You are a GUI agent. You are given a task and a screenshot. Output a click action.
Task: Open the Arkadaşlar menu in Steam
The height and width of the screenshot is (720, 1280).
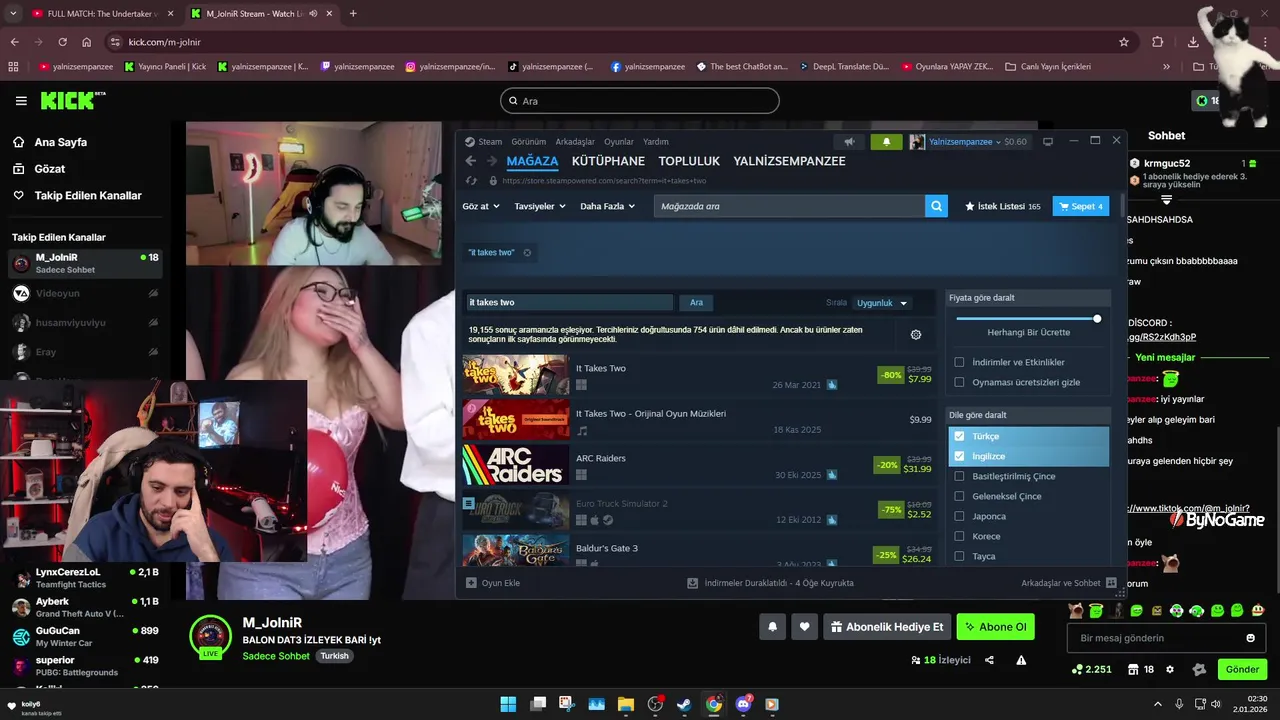pos(575,142)
